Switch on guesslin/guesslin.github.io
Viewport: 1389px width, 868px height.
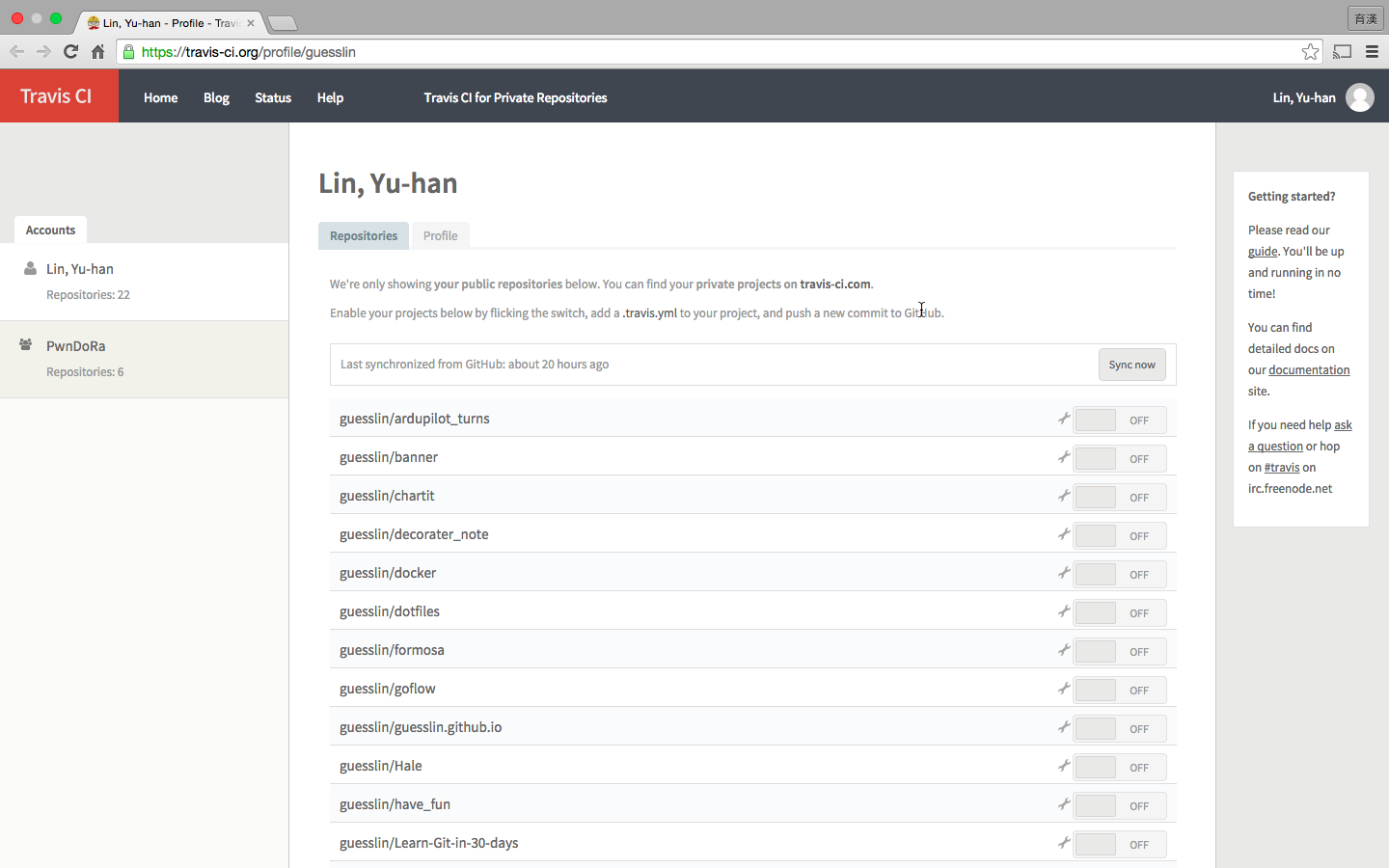tap(1120, 728)
